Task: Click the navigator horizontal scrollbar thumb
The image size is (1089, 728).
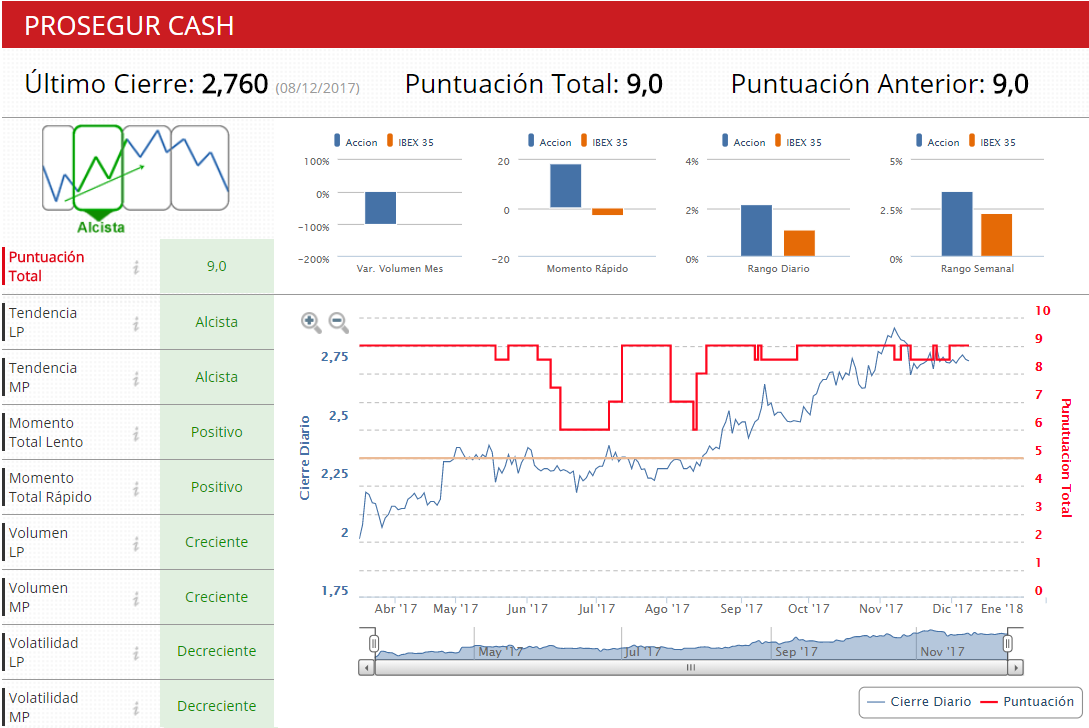Action: 691,668
